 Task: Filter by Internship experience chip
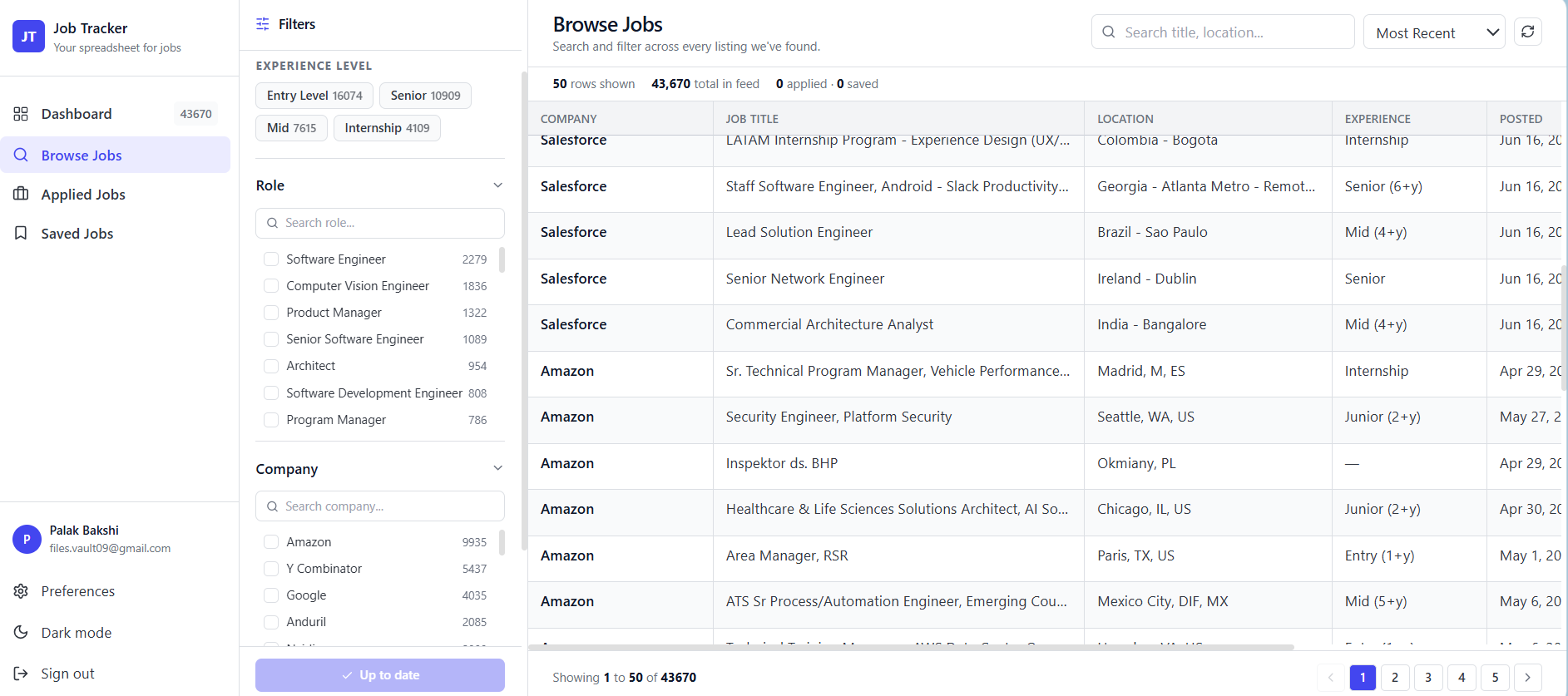pos(387,128)
